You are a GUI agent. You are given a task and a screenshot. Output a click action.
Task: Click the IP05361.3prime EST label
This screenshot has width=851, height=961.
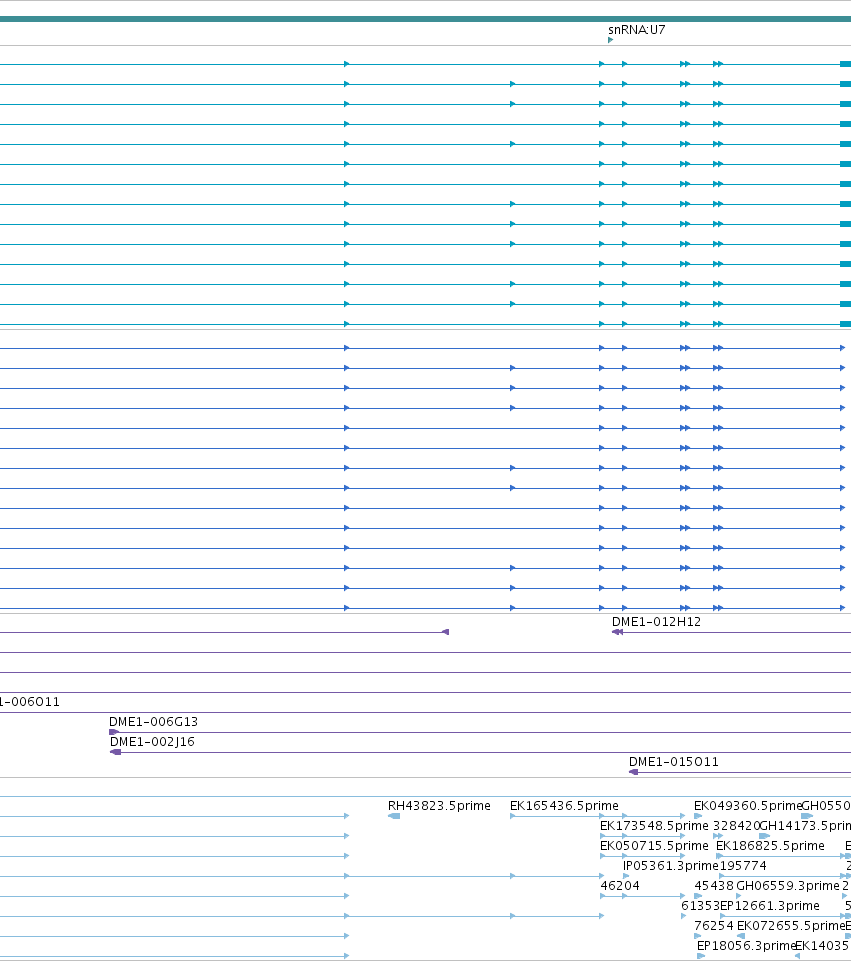pos(670,866)
